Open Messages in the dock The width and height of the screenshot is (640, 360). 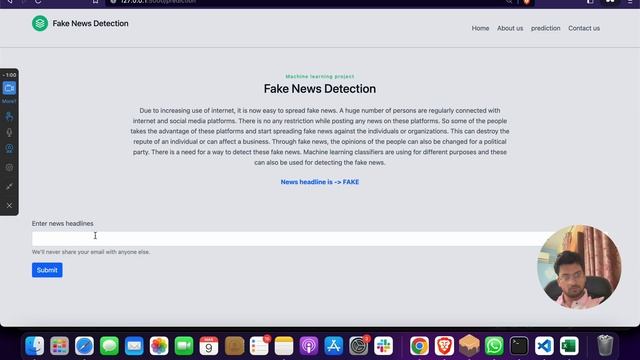click(109, 346)
